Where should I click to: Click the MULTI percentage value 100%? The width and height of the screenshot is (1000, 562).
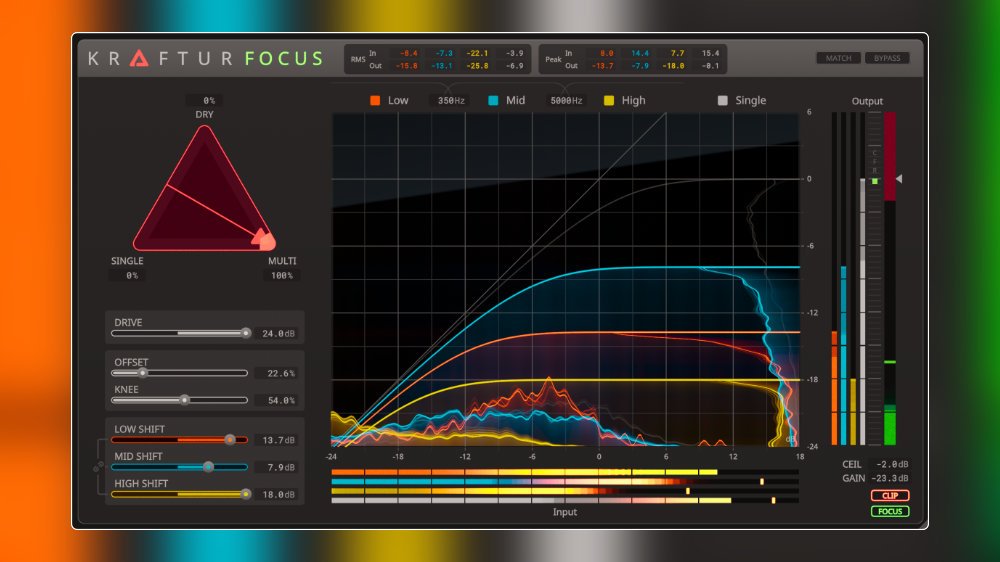pyautogui.click(x=281, y=276)
